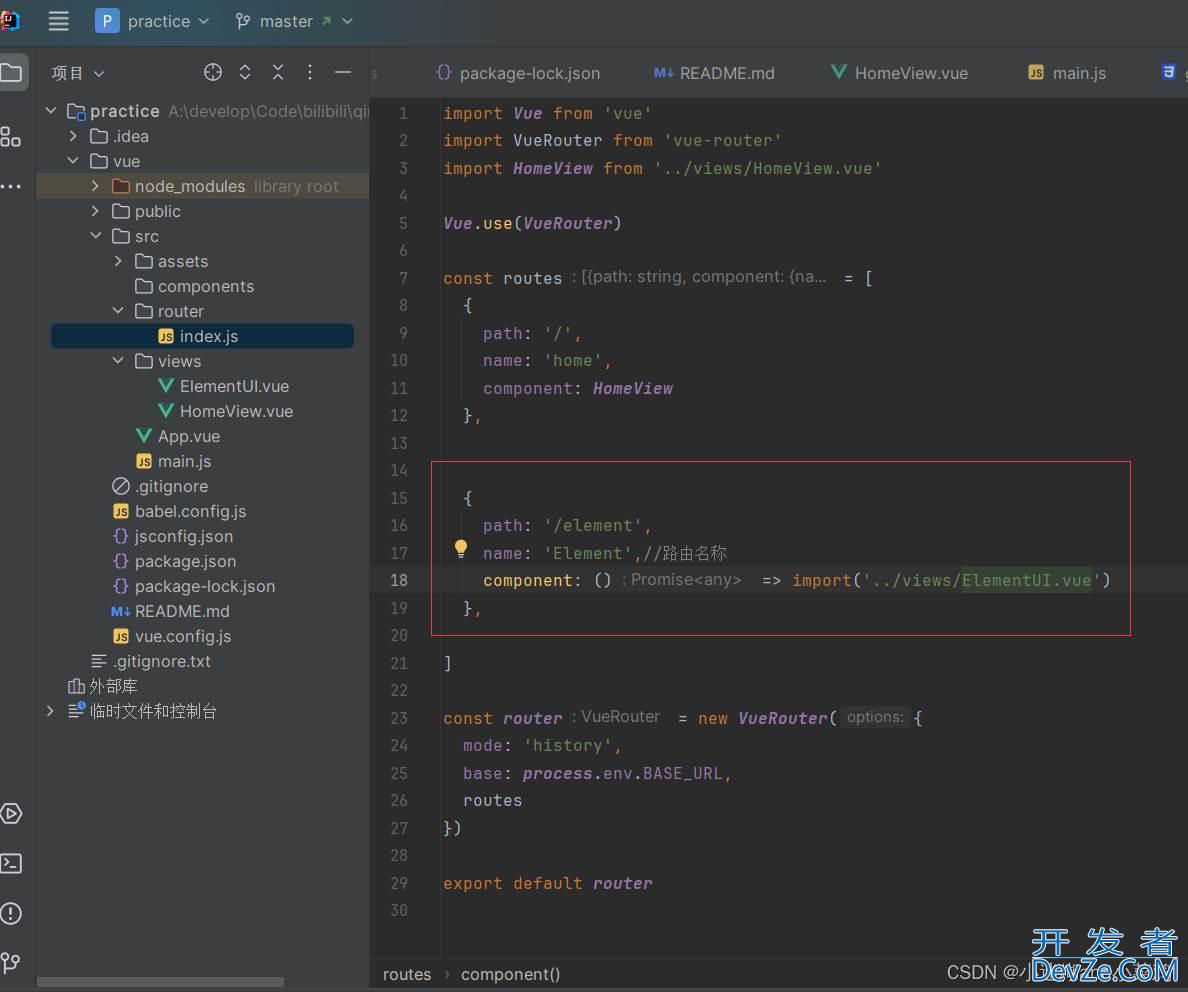The image size is (1188, 992).
Task: Click Select Opened File locate icon
Action: (213, 72)
